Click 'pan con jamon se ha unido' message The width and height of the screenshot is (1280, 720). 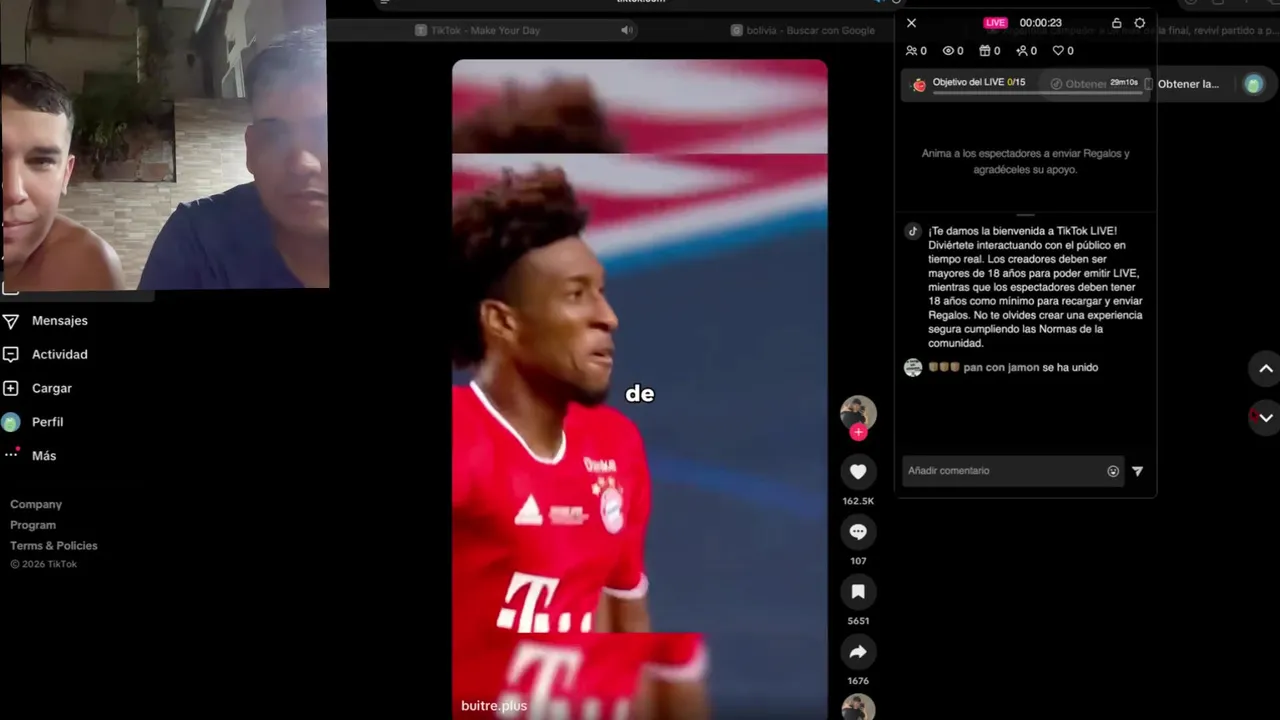point(1012,368)
